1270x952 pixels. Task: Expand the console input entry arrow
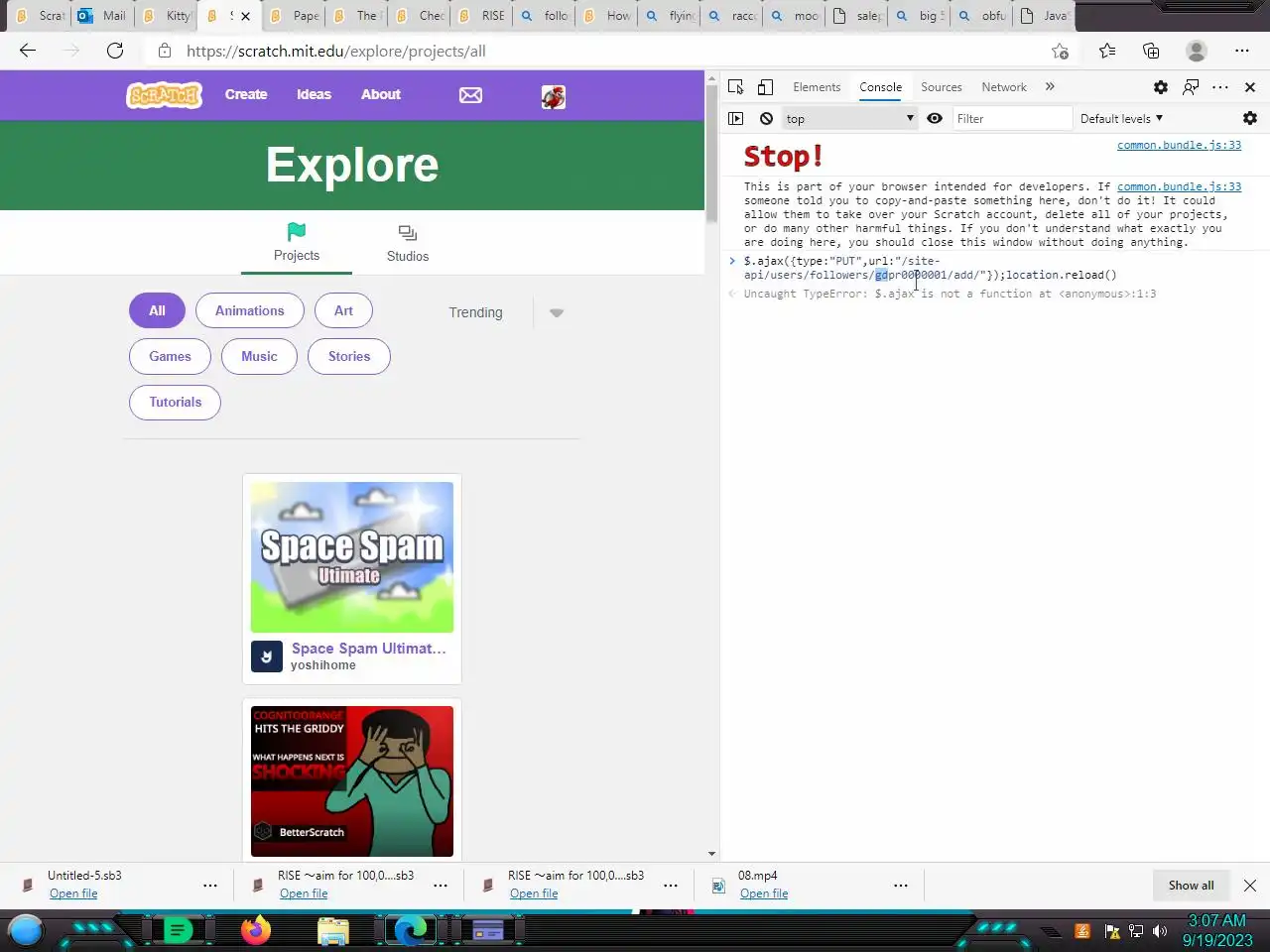[x=732, y=261]
